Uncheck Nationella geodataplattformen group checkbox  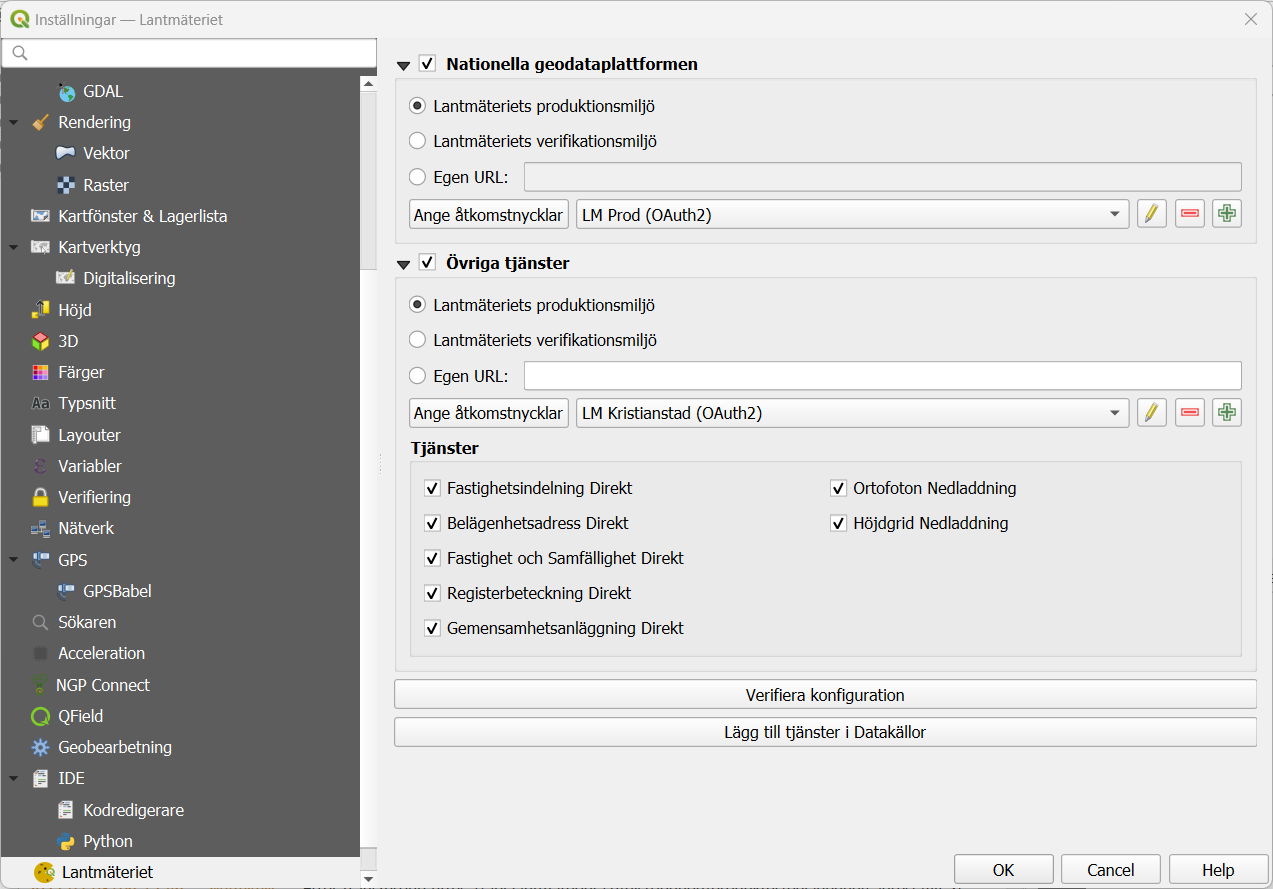pyautogui.click(x=428, y=64)
